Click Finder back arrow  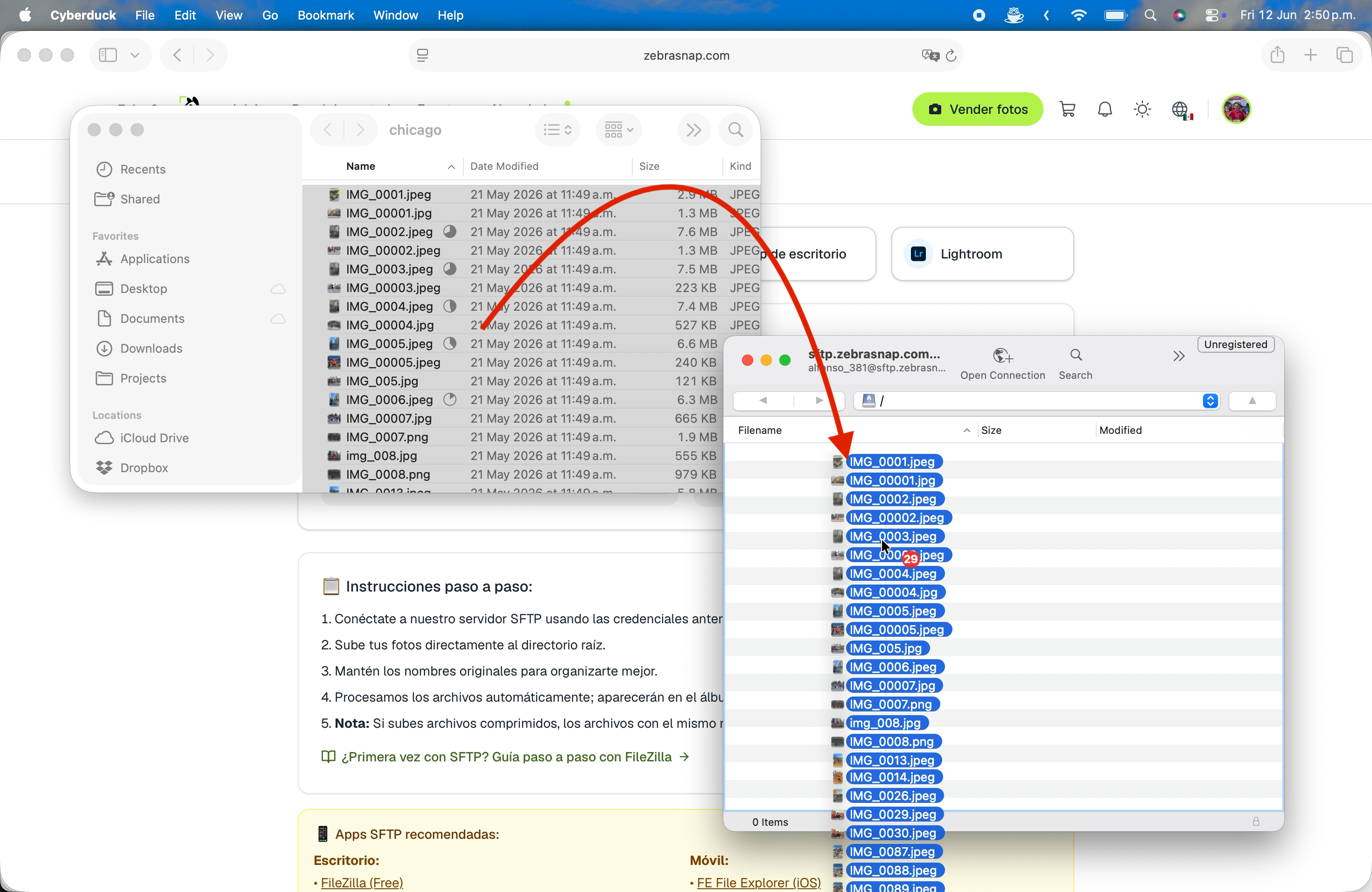[328, 130]
